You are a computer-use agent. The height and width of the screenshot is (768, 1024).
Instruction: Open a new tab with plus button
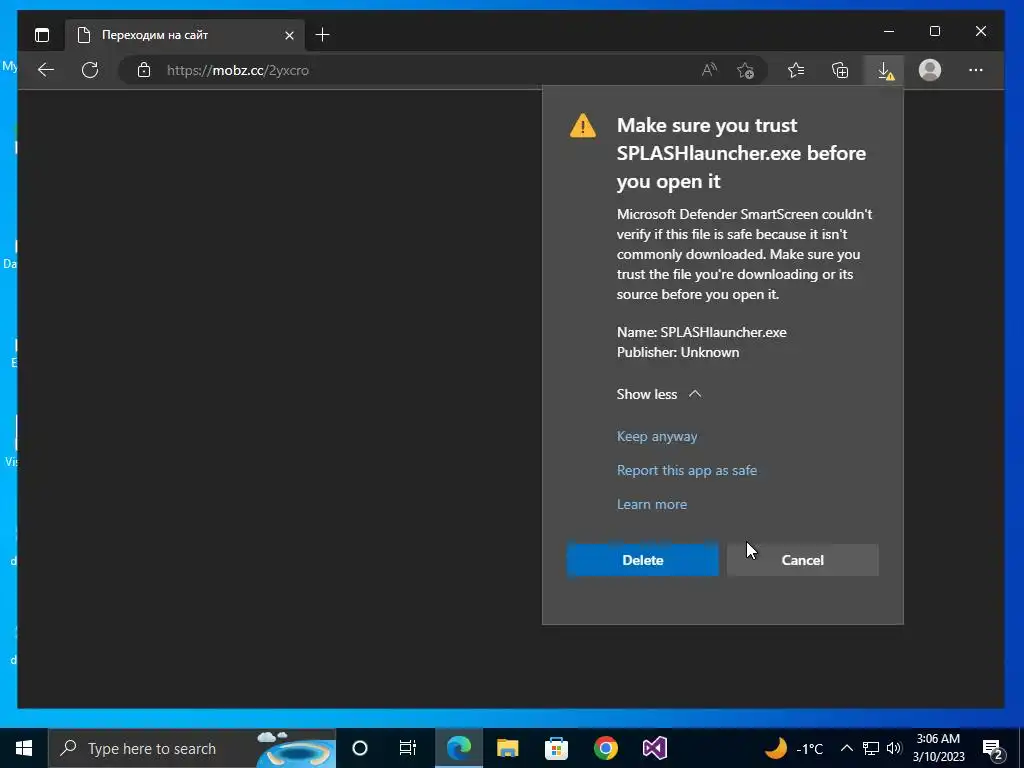[x=322, y=35]
